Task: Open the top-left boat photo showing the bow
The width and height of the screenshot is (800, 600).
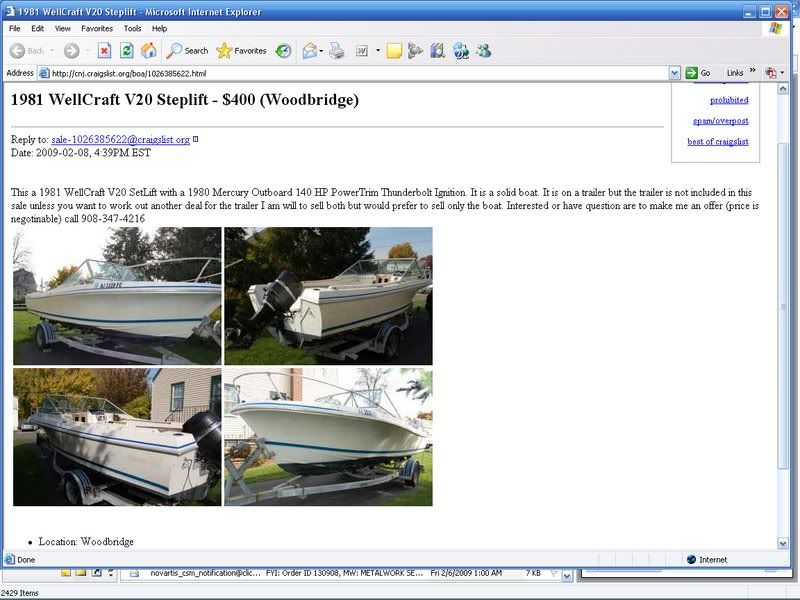Action: click(x=117, y=296)
